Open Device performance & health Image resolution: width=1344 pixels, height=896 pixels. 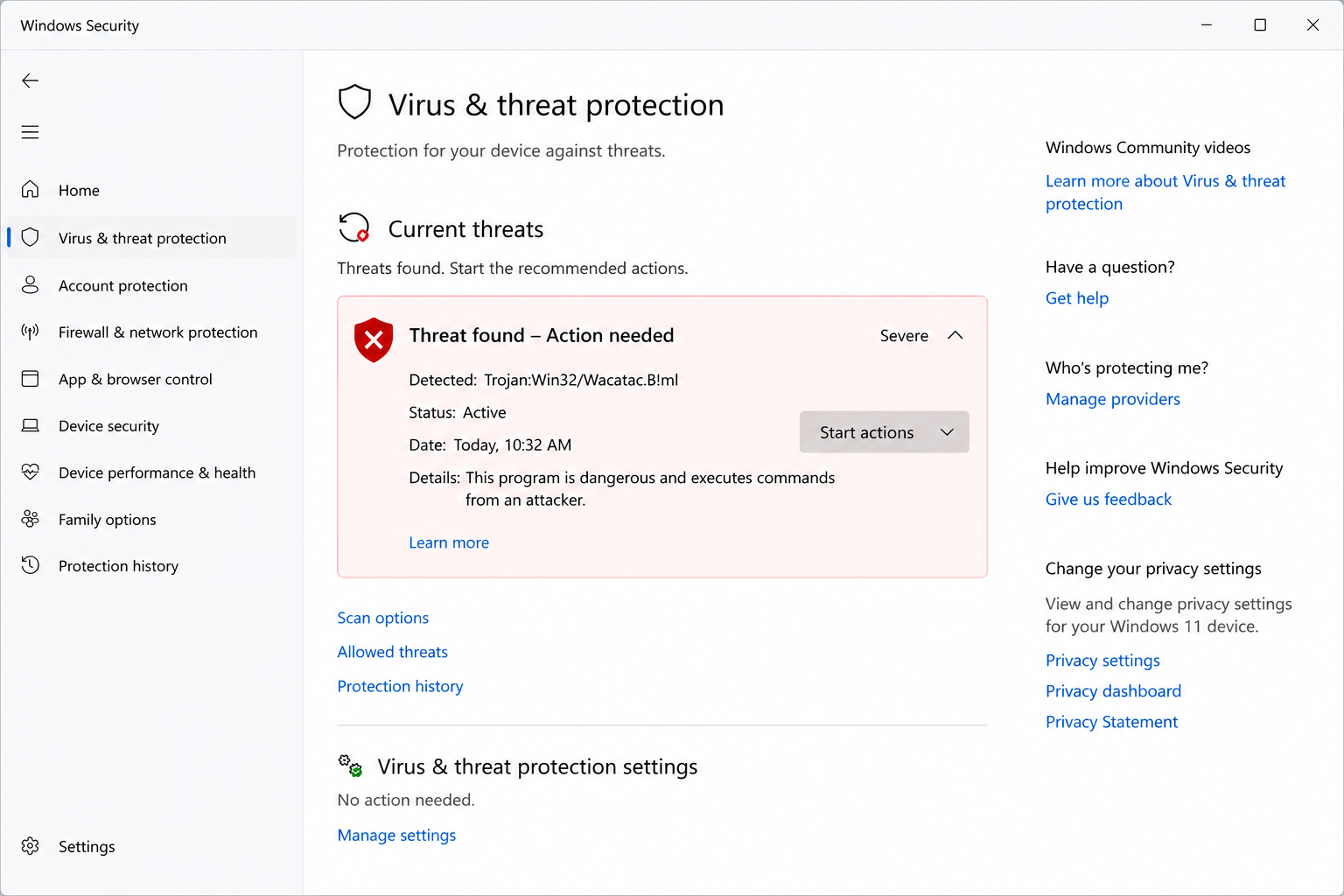pyautogui.click(x=152, y=472)
